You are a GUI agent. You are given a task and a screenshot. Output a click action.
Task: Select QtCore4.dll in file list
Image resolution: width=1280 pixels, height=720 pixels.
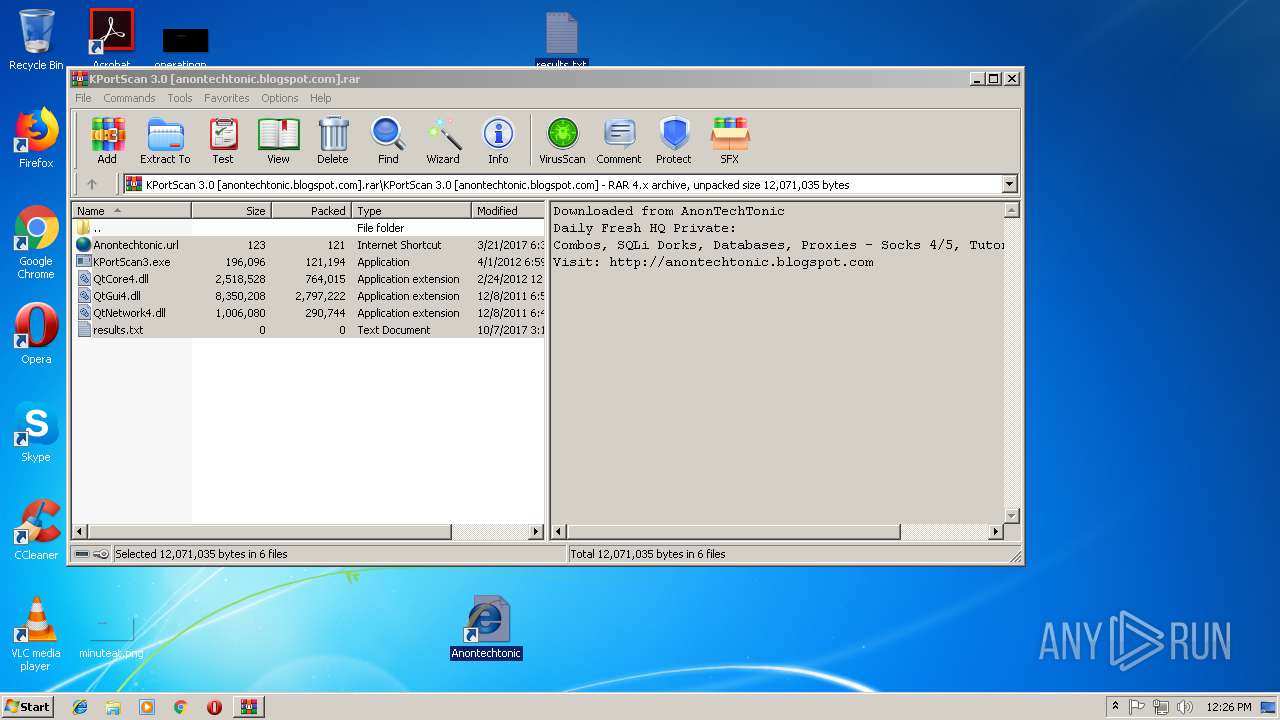pos(309,279)
